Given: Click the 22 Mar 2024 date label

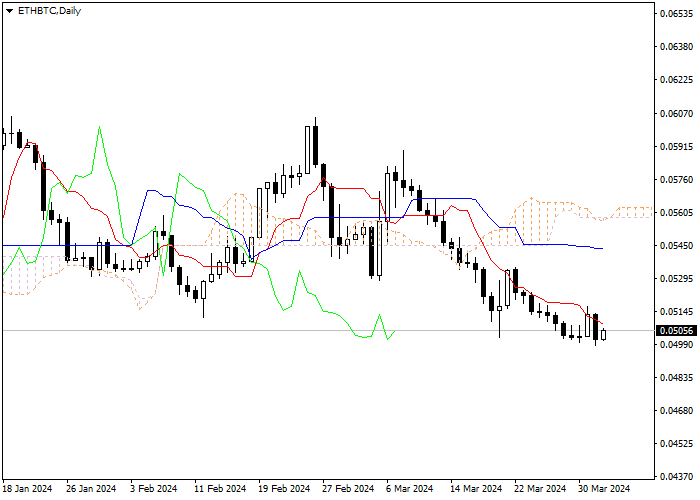Looking at the screenshot, I should click(541, 489).
